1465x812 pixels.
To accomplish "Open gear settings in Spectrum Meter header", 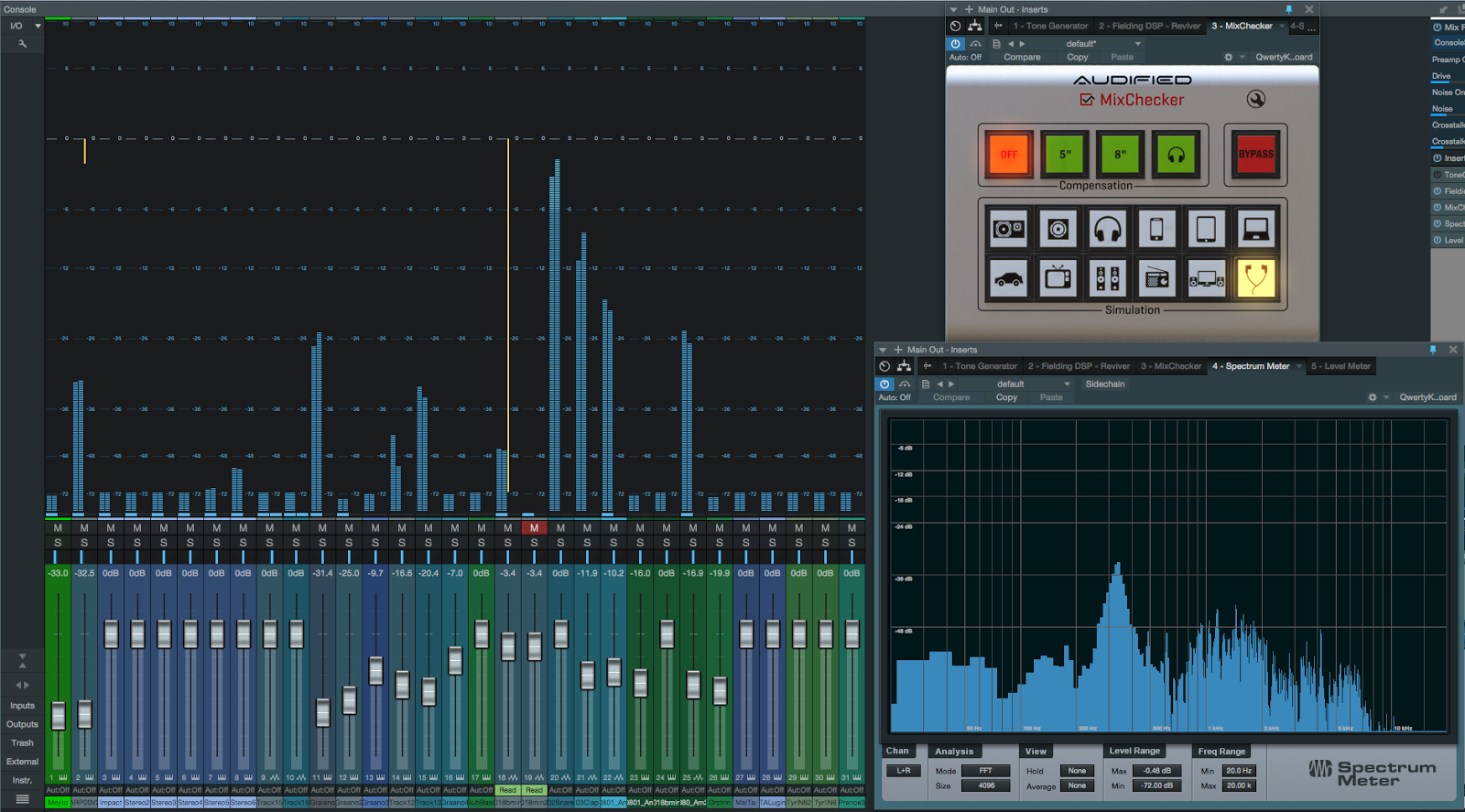I will pyautogui.click(x=1372, y=397).
